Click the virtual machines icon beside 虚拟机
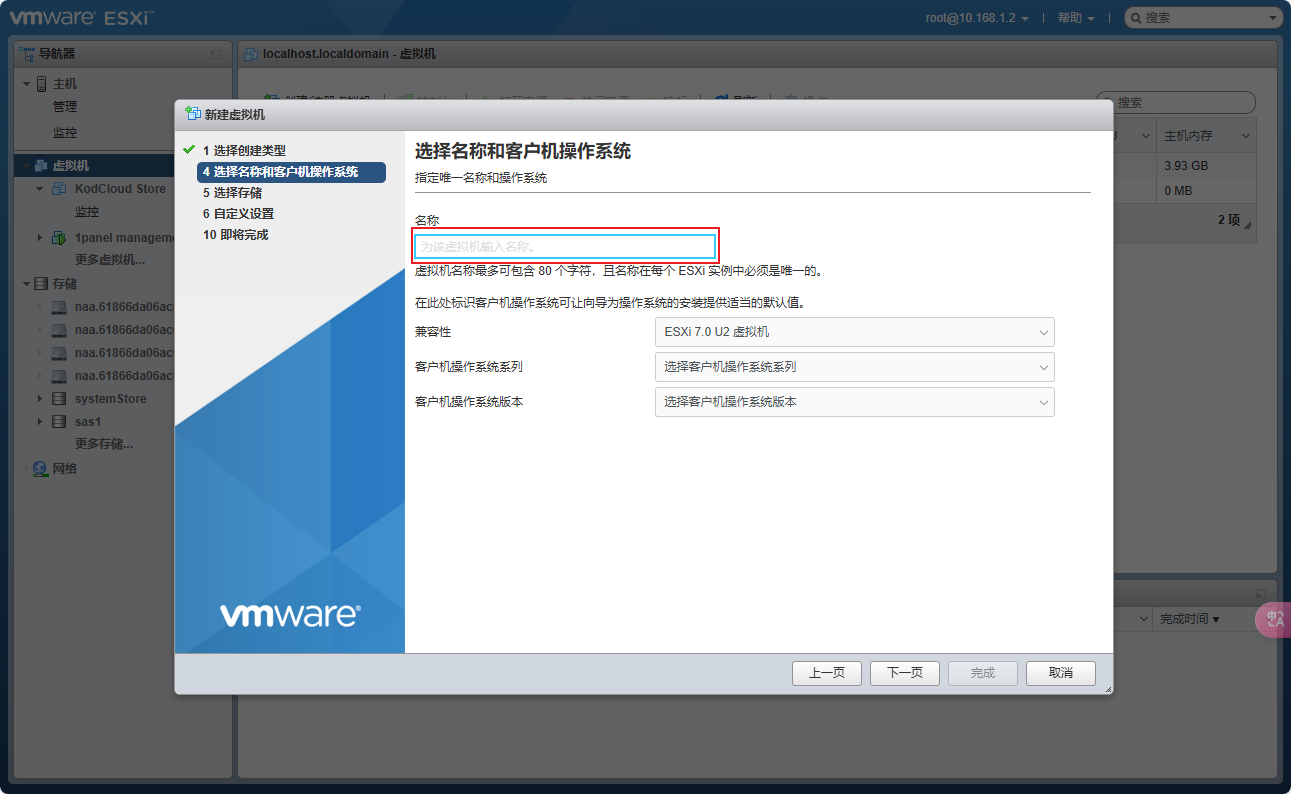 pos(42,166)
